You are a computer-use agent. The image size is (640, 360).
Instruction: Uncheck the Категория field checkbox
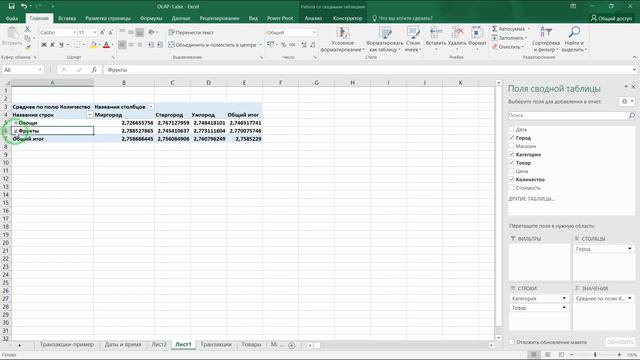pos(511,154)
